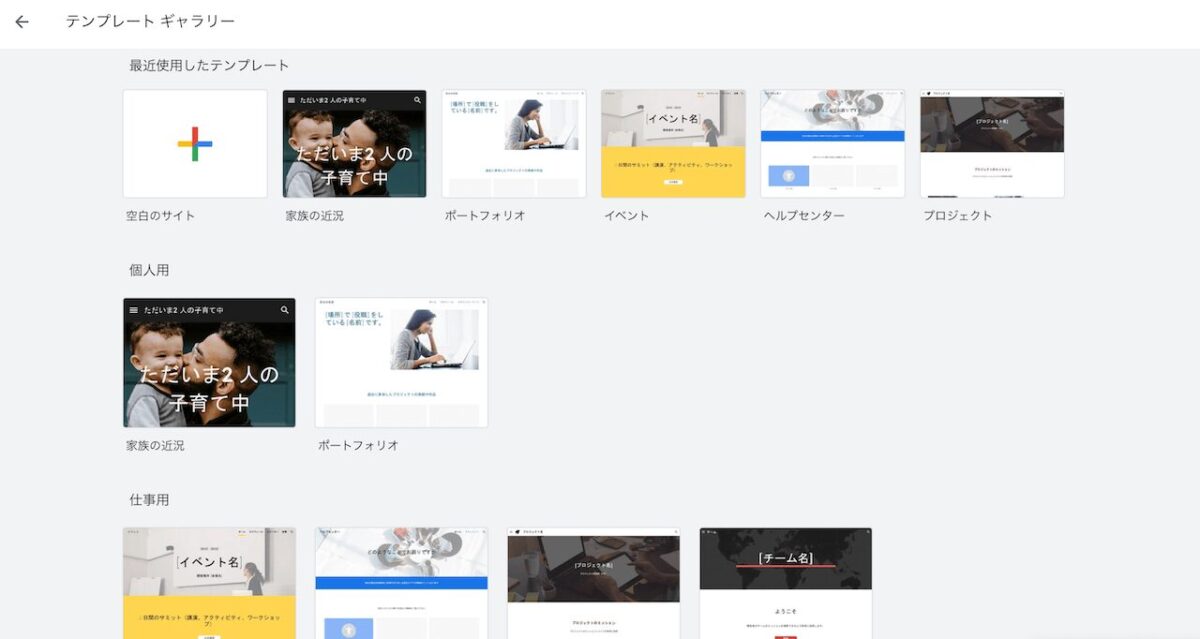The image size is (1200, 639).
Task: Click the 家族の近況 label under 最近使用したテンプレート
Action: click(x=314, y=215)
